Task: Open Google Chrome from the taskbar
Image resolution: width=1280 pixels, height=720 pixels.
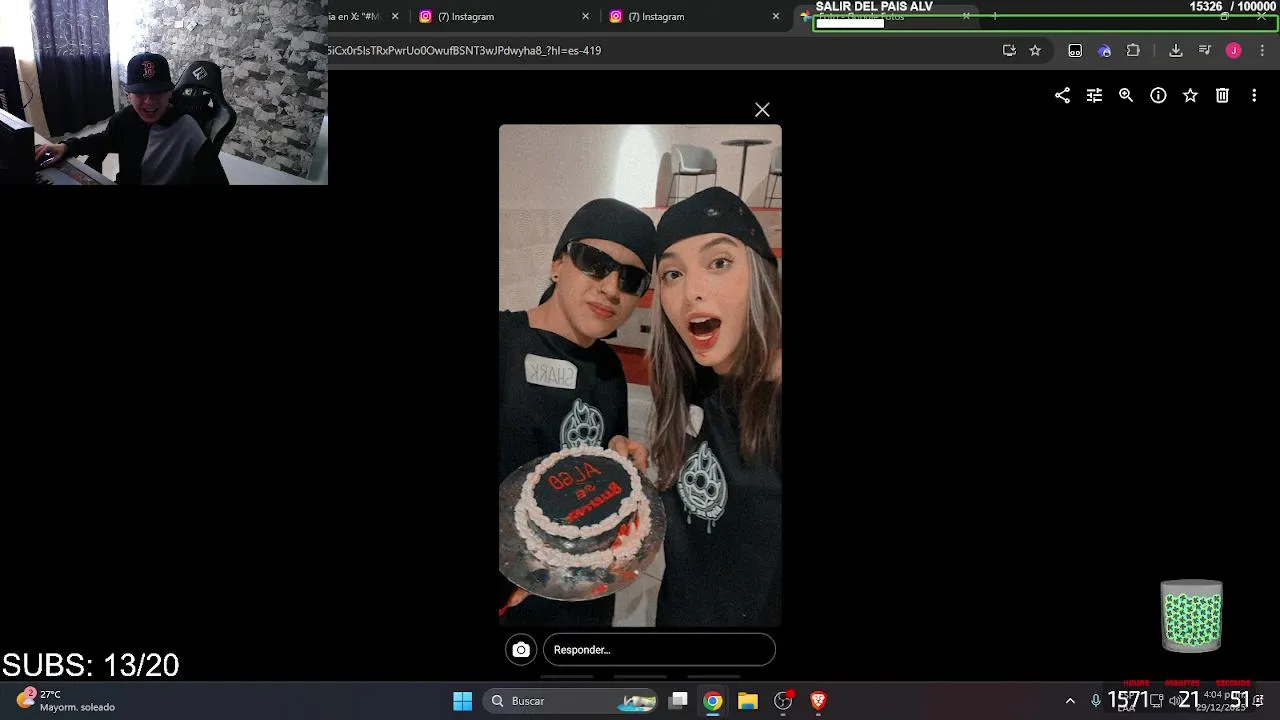Action: pos(712,701)
